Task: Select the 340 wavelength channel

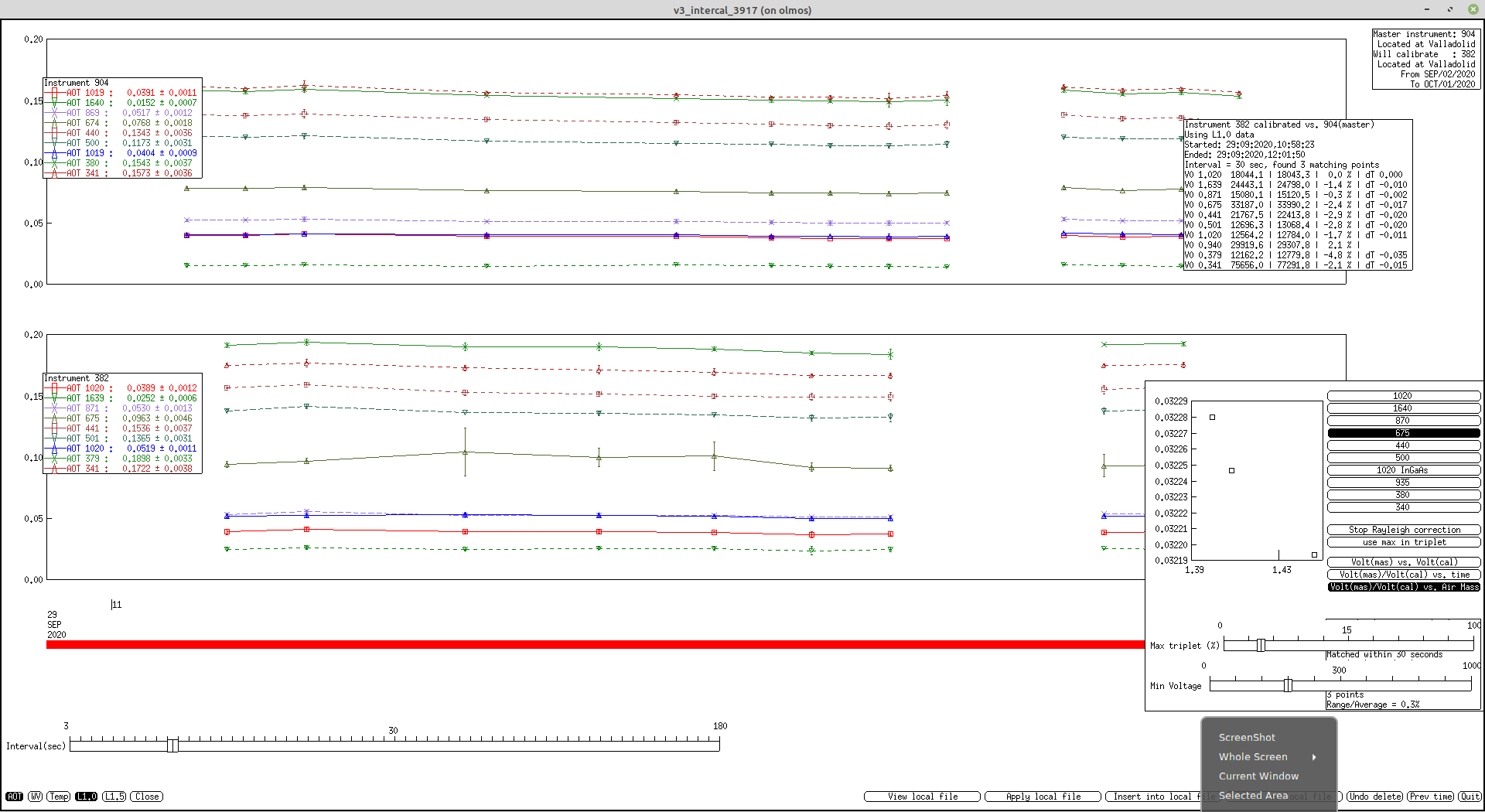Action: pos(1404,507)
